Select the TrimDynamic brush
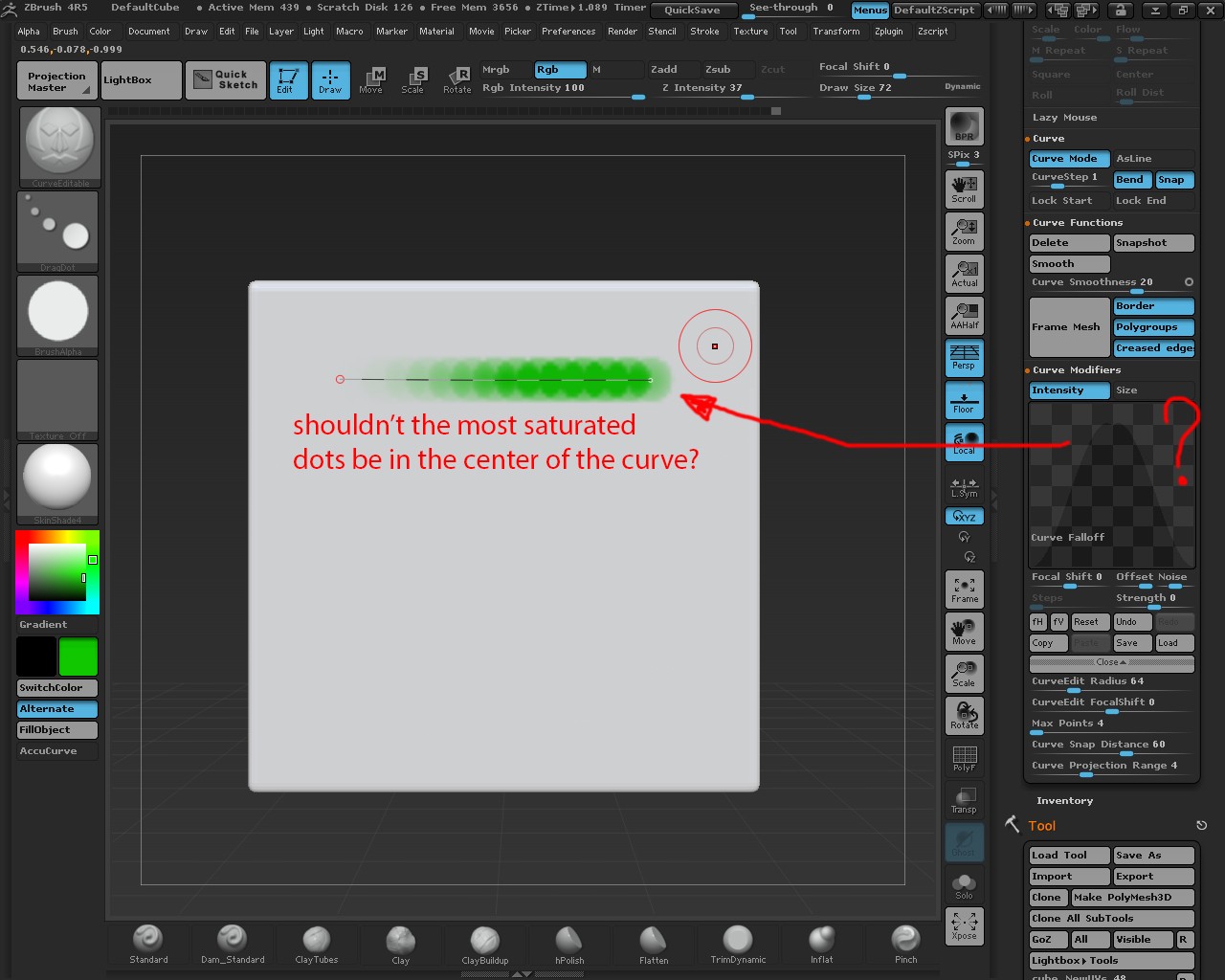The height and width of the screenshot is (980, 1225). (738, 945)
